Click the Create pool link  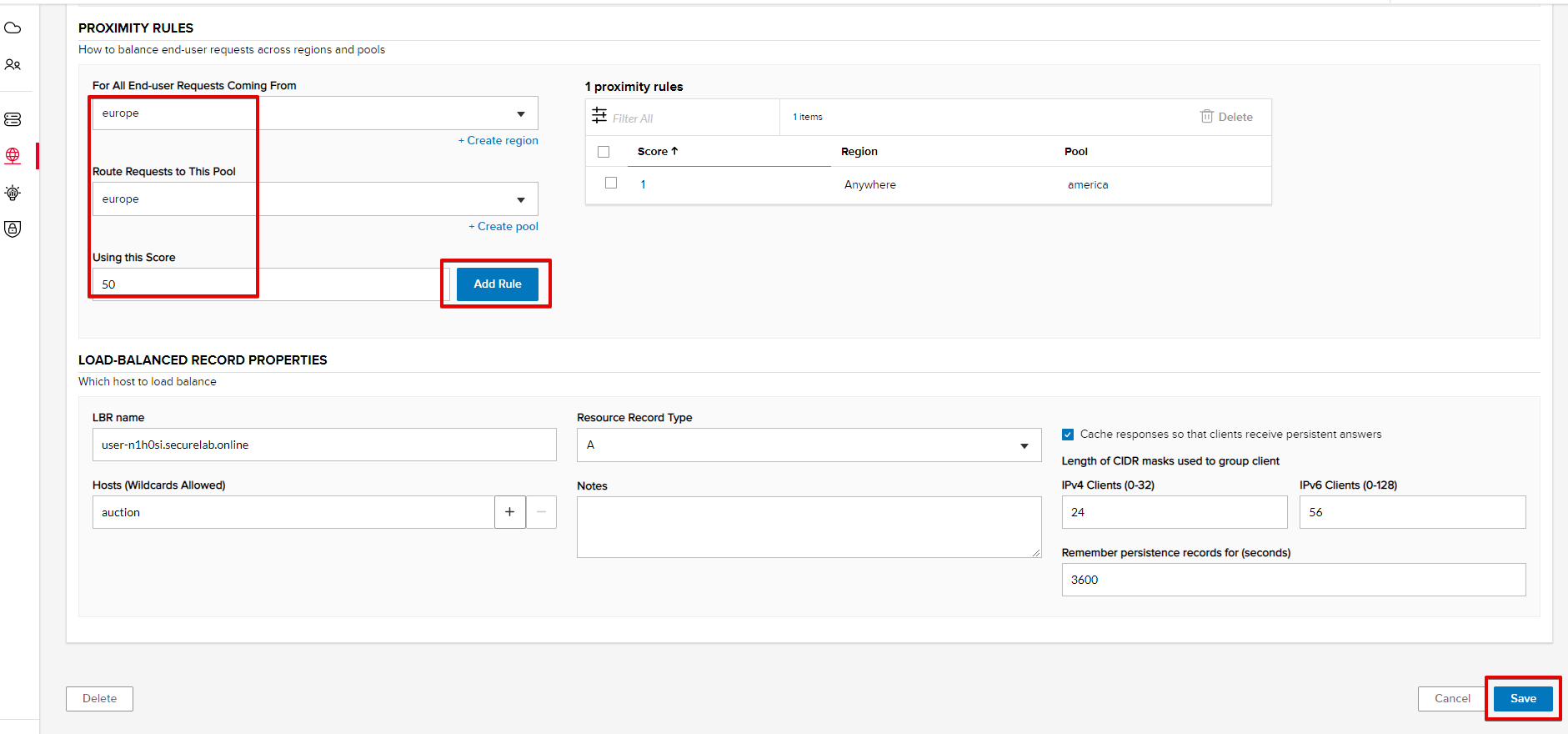[x=503, y=226]
